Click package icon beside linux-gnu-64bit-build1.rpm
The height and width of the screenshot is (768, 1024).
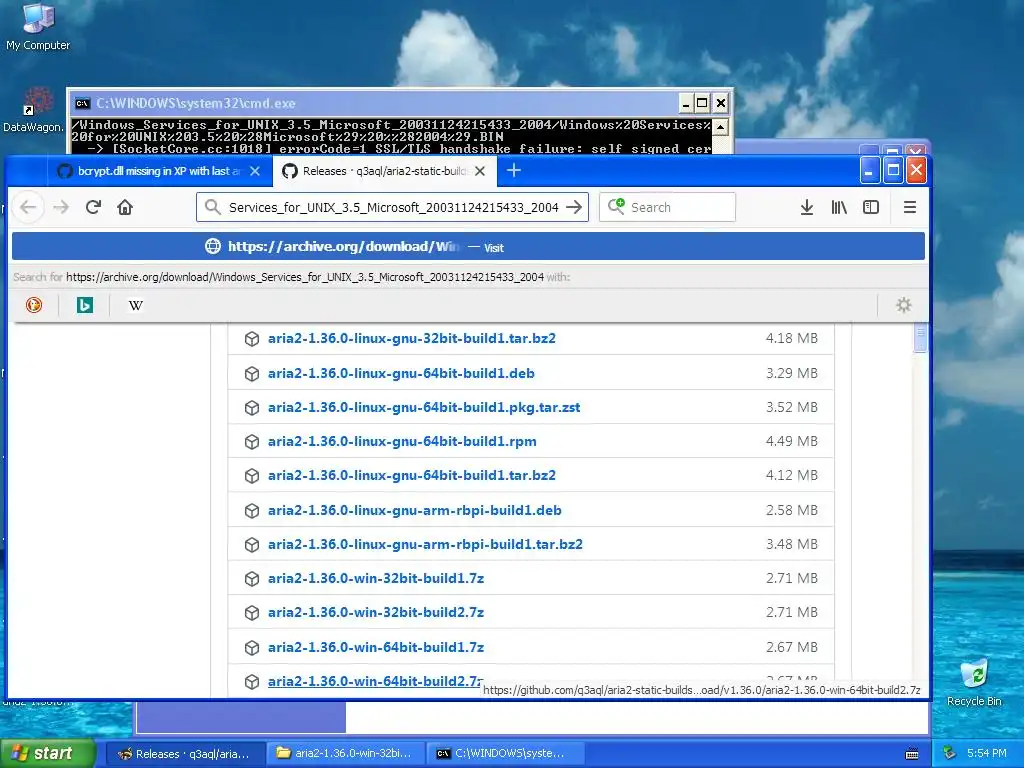click(x=252, y=441)
